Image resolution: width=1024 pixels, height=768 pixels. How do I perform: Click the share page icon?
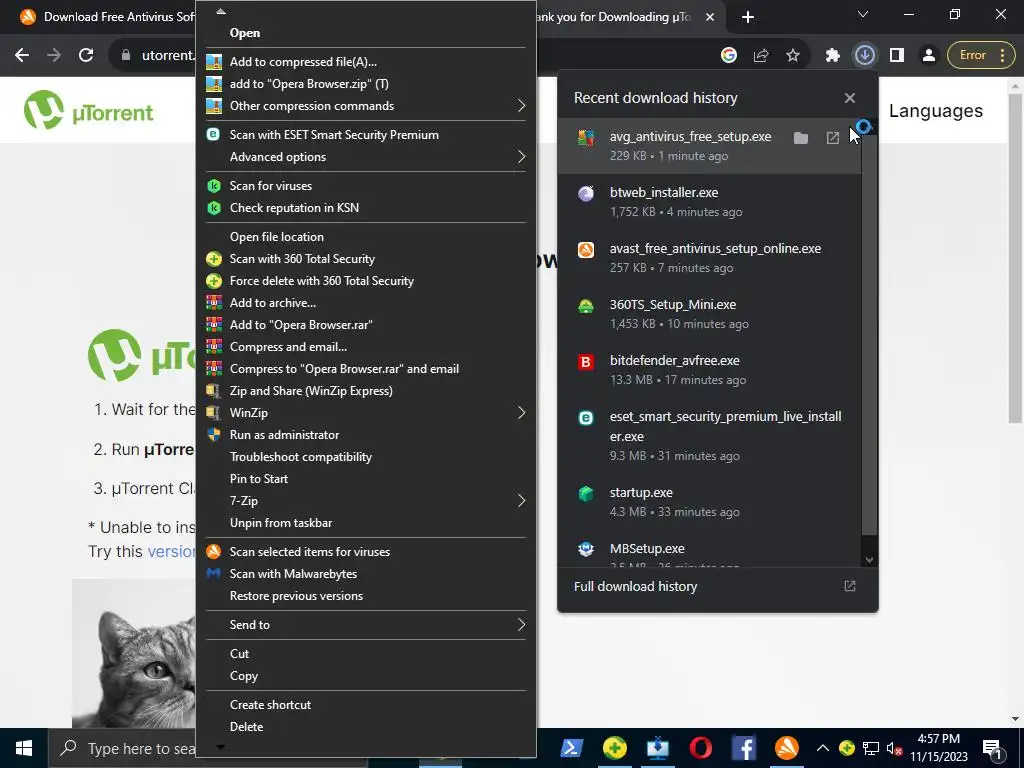click(761, 56)
